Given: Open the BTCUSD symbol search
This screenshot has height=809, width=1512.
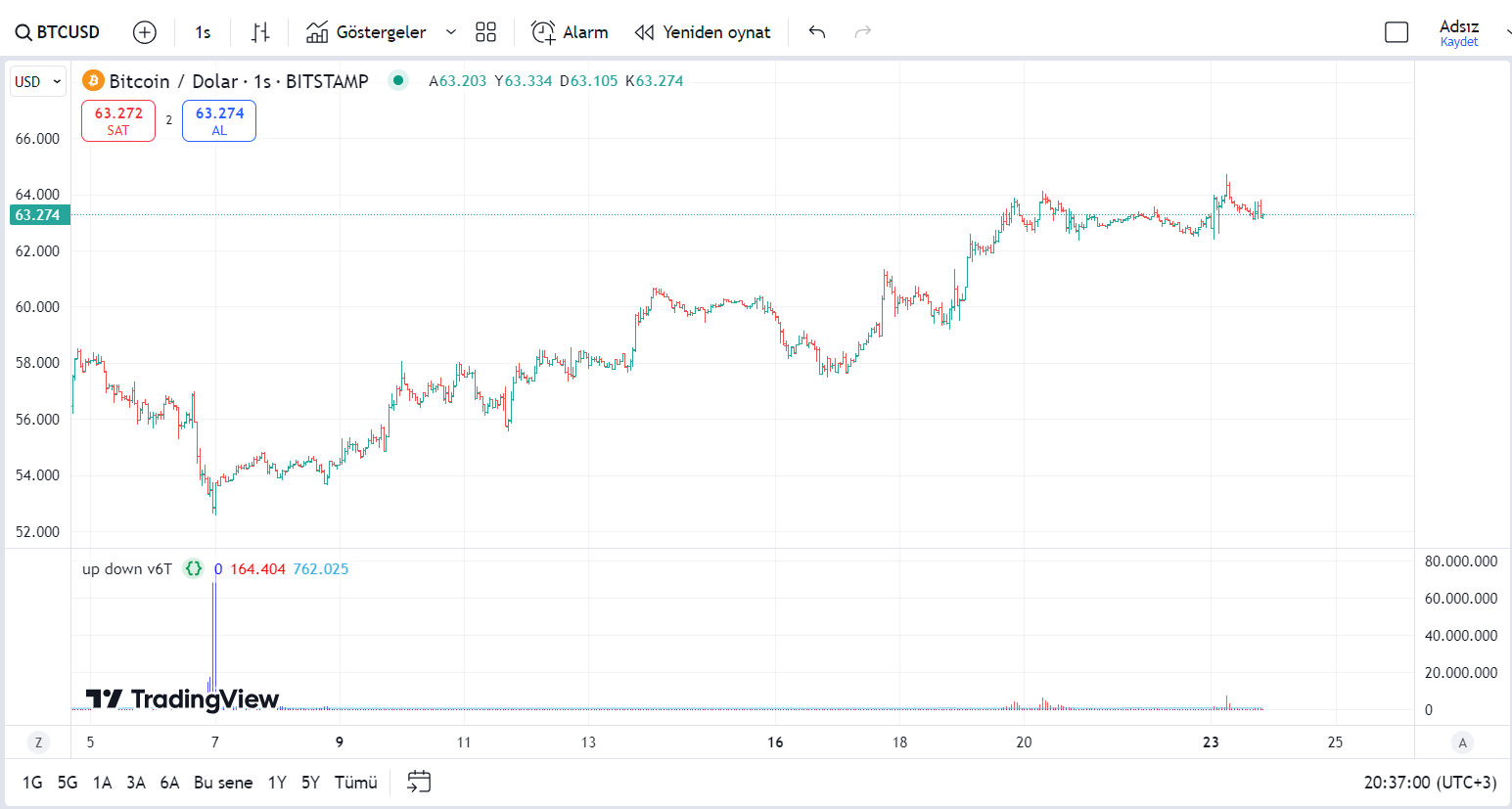Looking at the screenshot, I should click(x=58, y=32).
